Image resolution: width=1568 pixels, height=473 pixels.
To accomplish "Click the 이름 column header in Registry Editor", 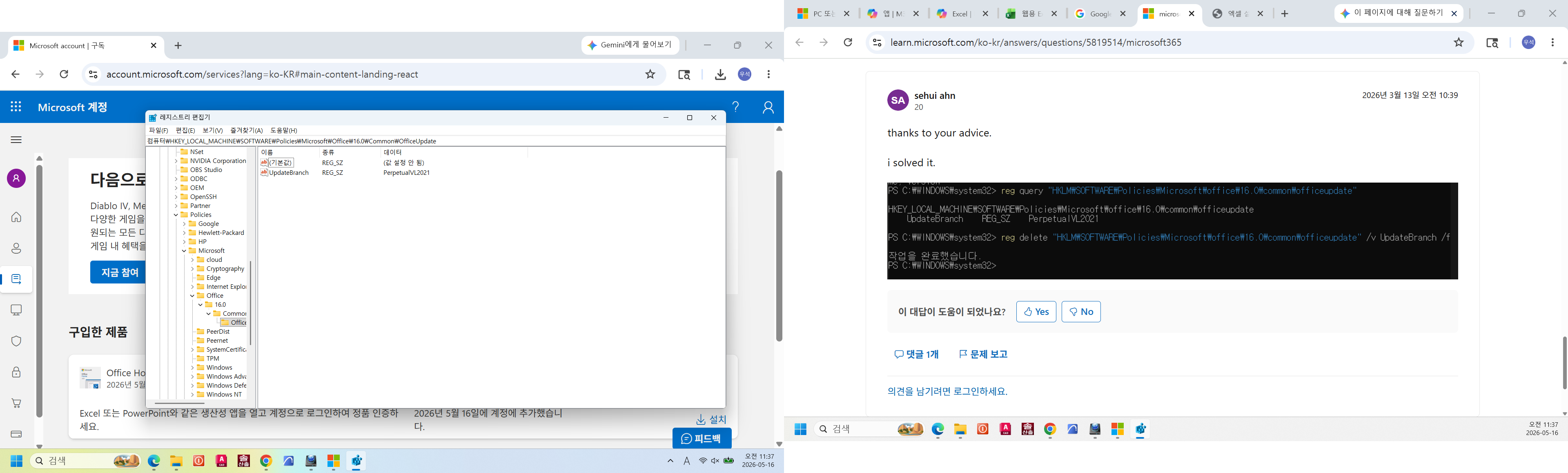I will click(289, 152).
